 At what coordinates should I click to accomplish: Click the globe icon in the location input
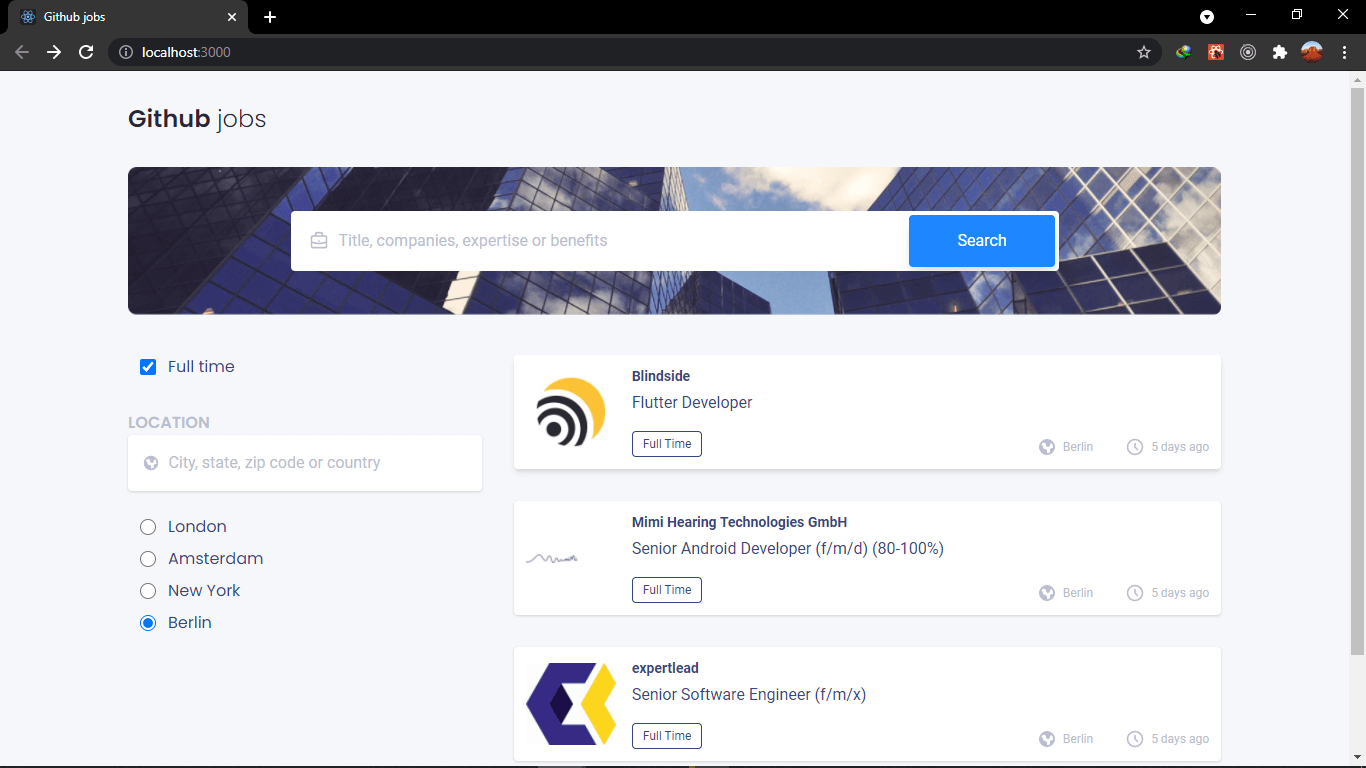coord(151,462)
